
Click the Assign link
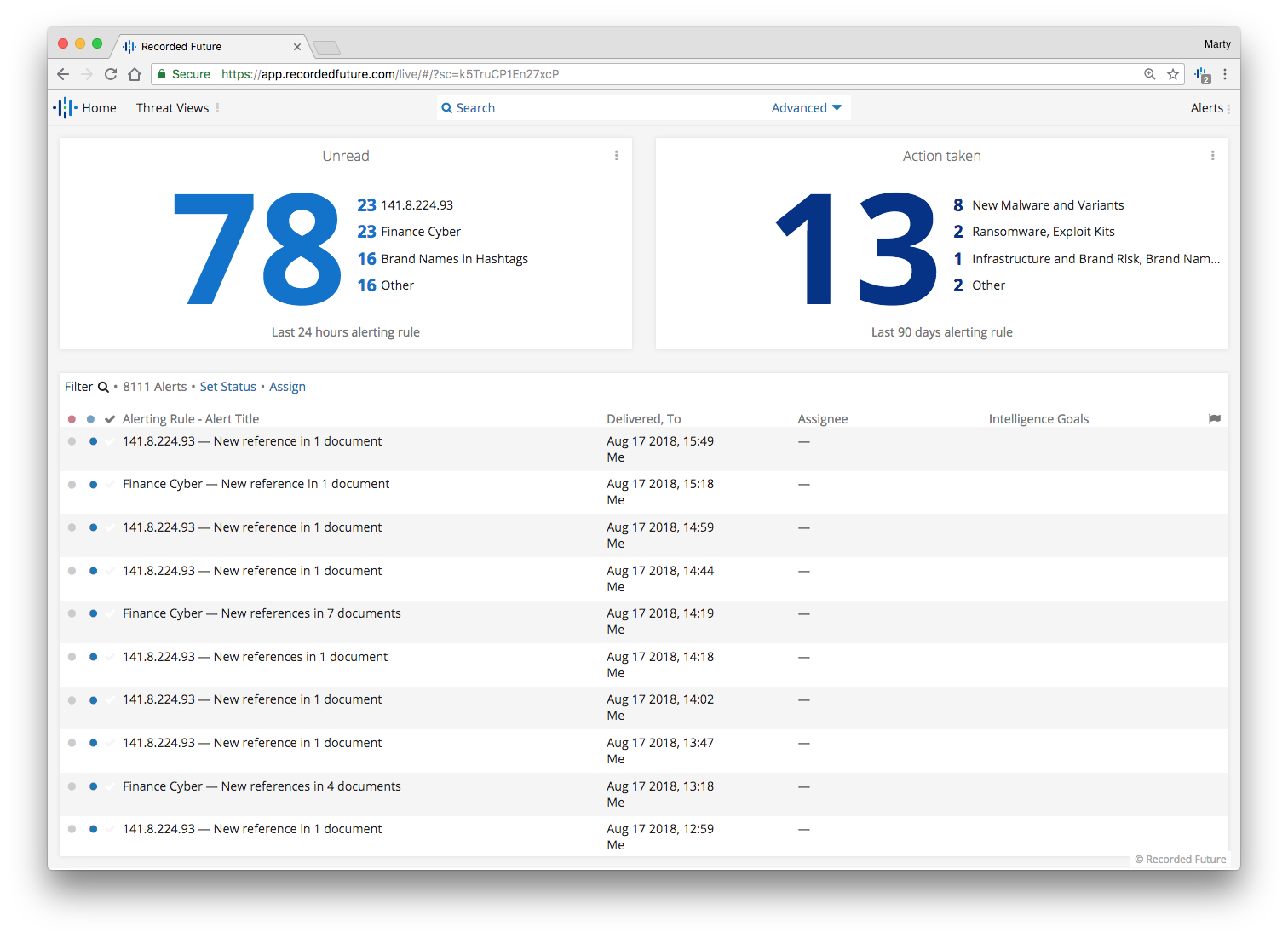(x=287, y=387)
